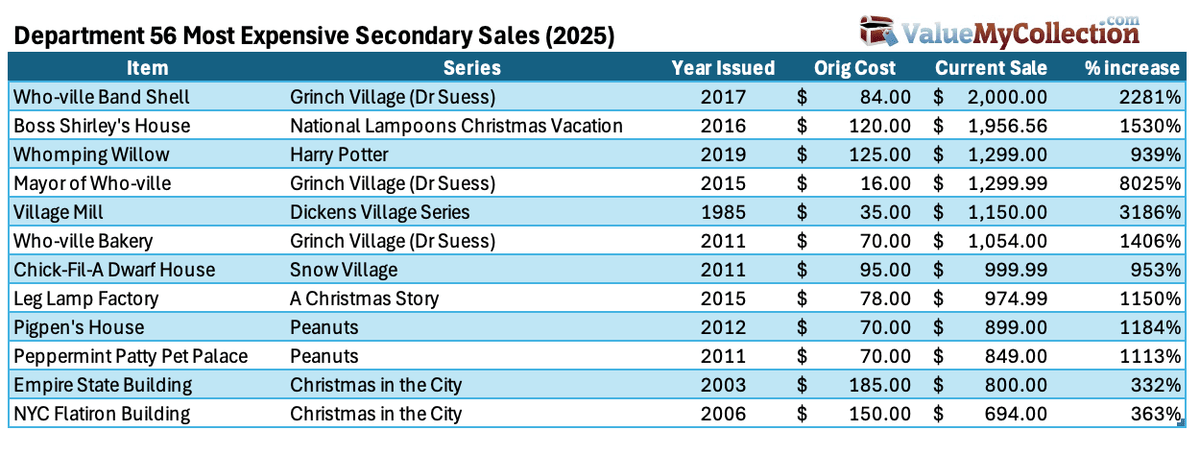Select the Peppermint Patty Pet Palace cell
The width and height of the screenshot is (1200, 453).
(x=129, y=356)
